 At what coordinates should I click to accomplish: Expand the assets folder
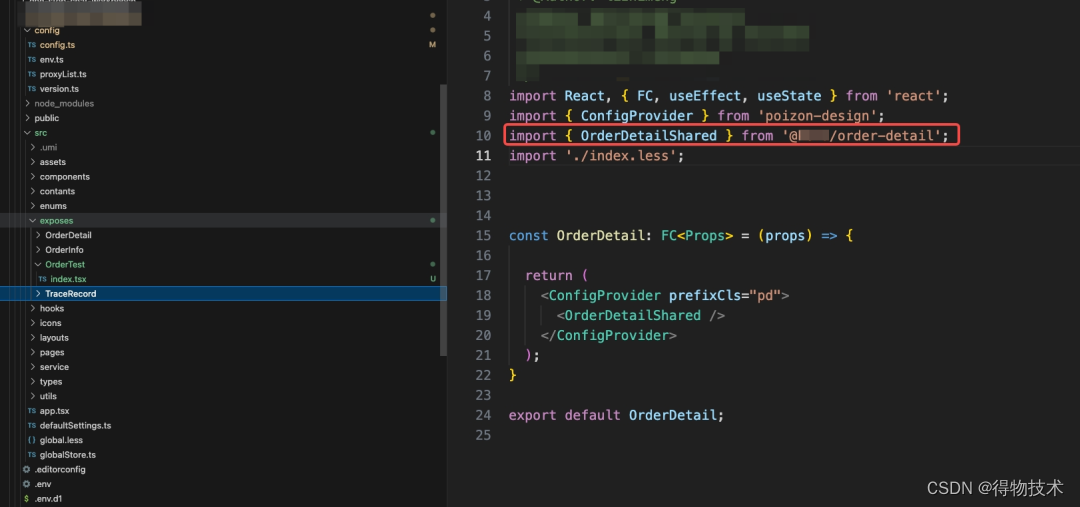(x=33, y=162)
